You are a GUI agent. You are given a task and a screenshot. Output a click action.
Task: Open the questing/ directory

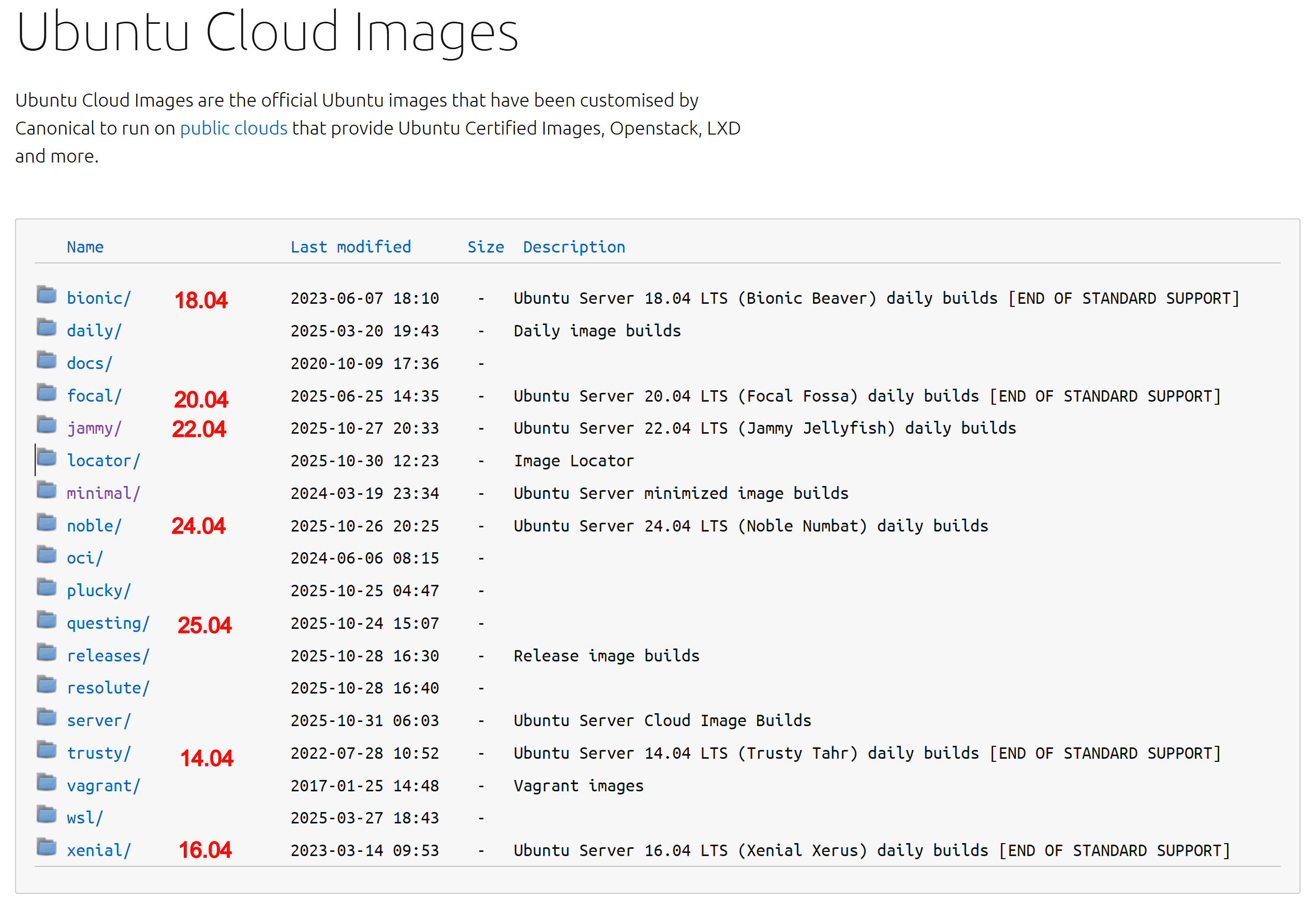pos(108,624)
